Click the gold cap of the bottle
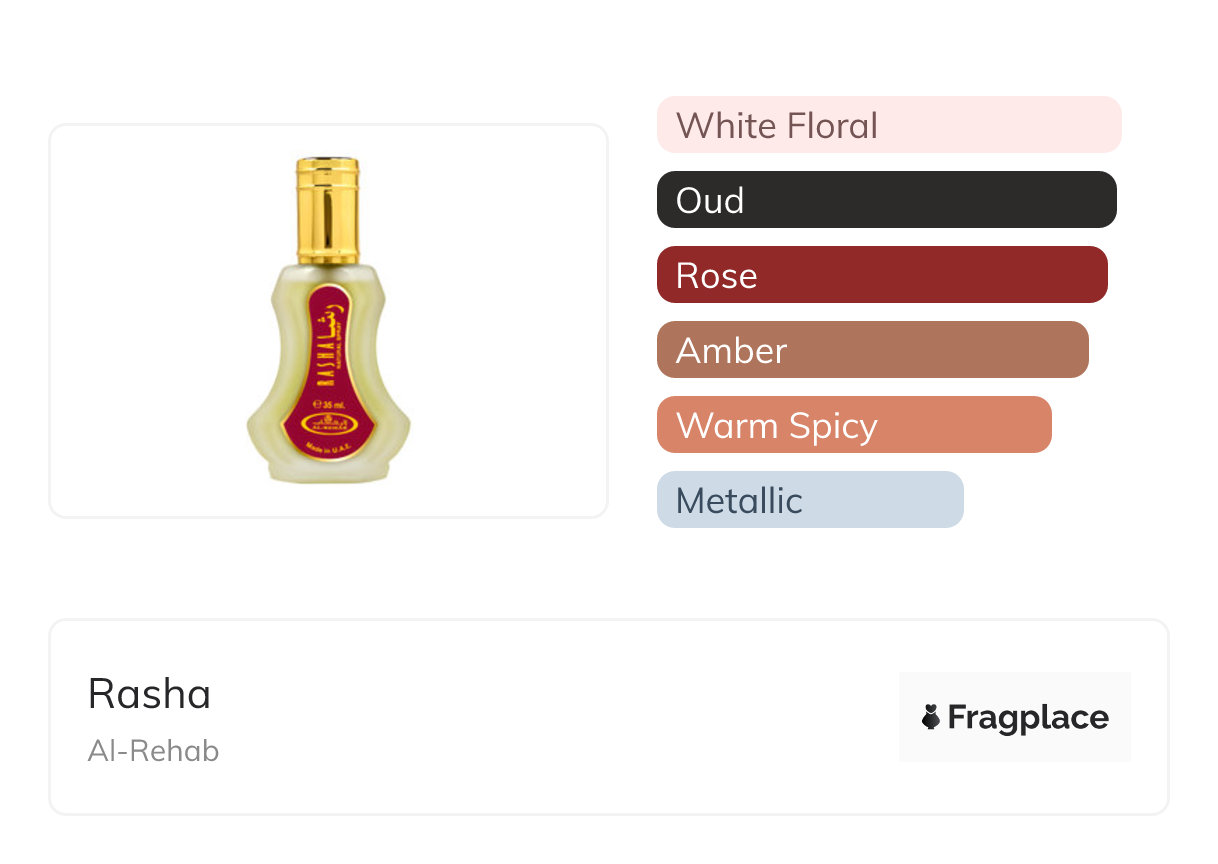This screenshot has height=864, width=1218. pyautogui.click(x=327, y=209)
